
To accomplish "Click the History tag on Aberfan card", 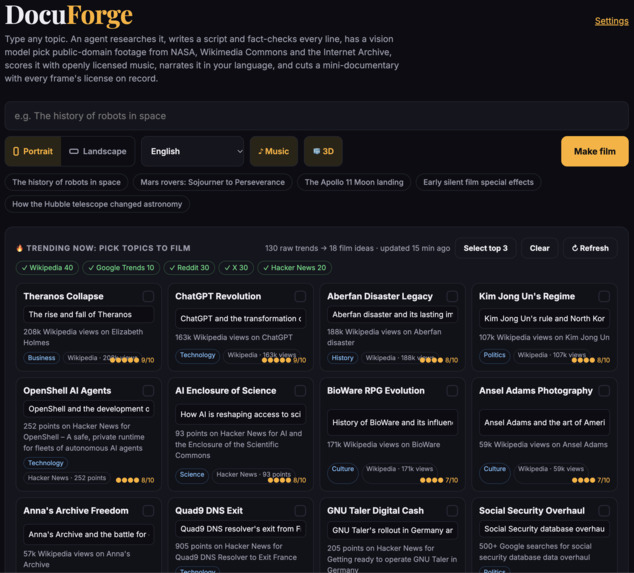I will 342,358.
